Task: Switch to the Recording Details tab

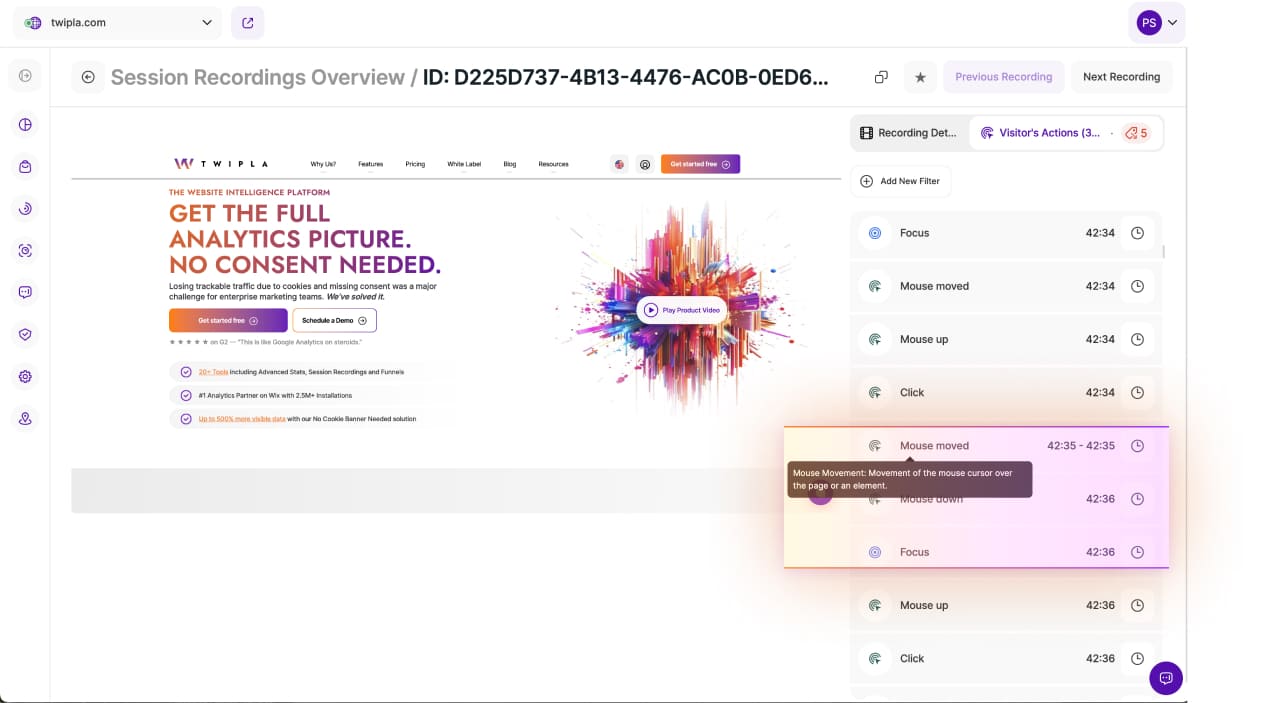Action: pyautogui.click(x=910, y=133)
